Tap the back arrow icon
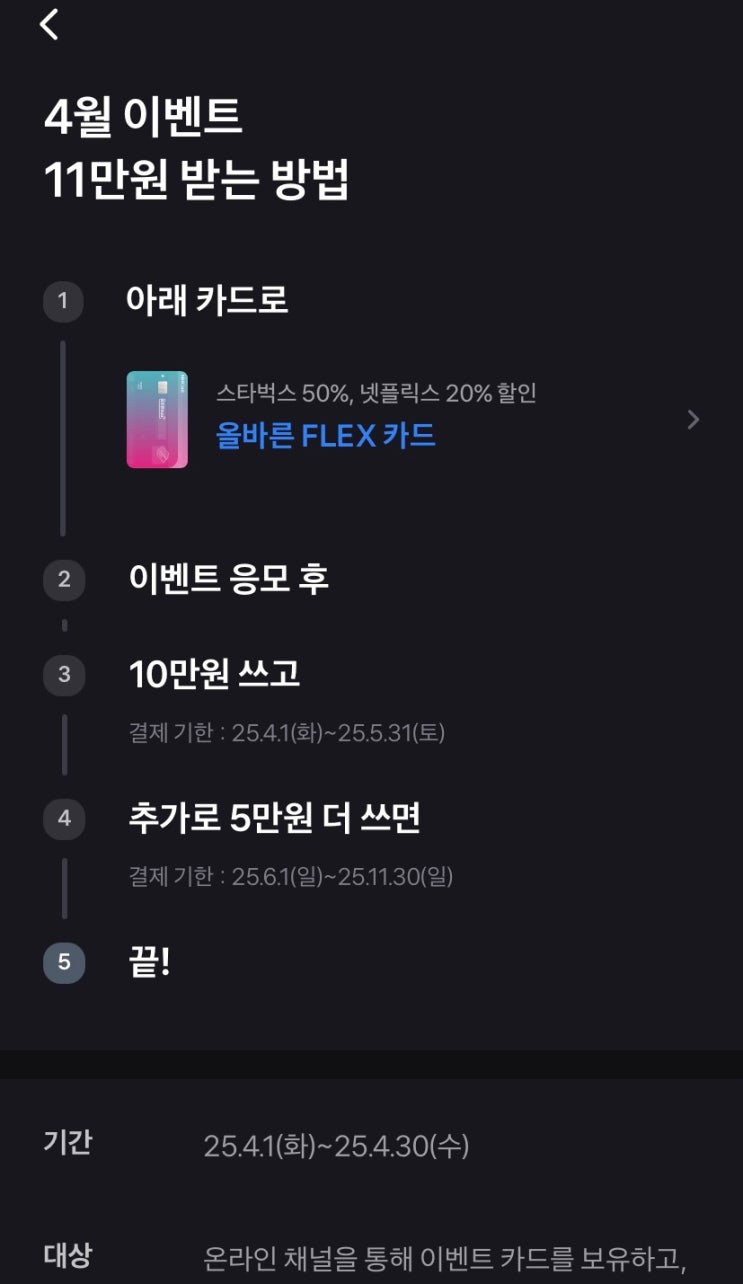The image size is (743, 1284). click(x=50, y=24)
